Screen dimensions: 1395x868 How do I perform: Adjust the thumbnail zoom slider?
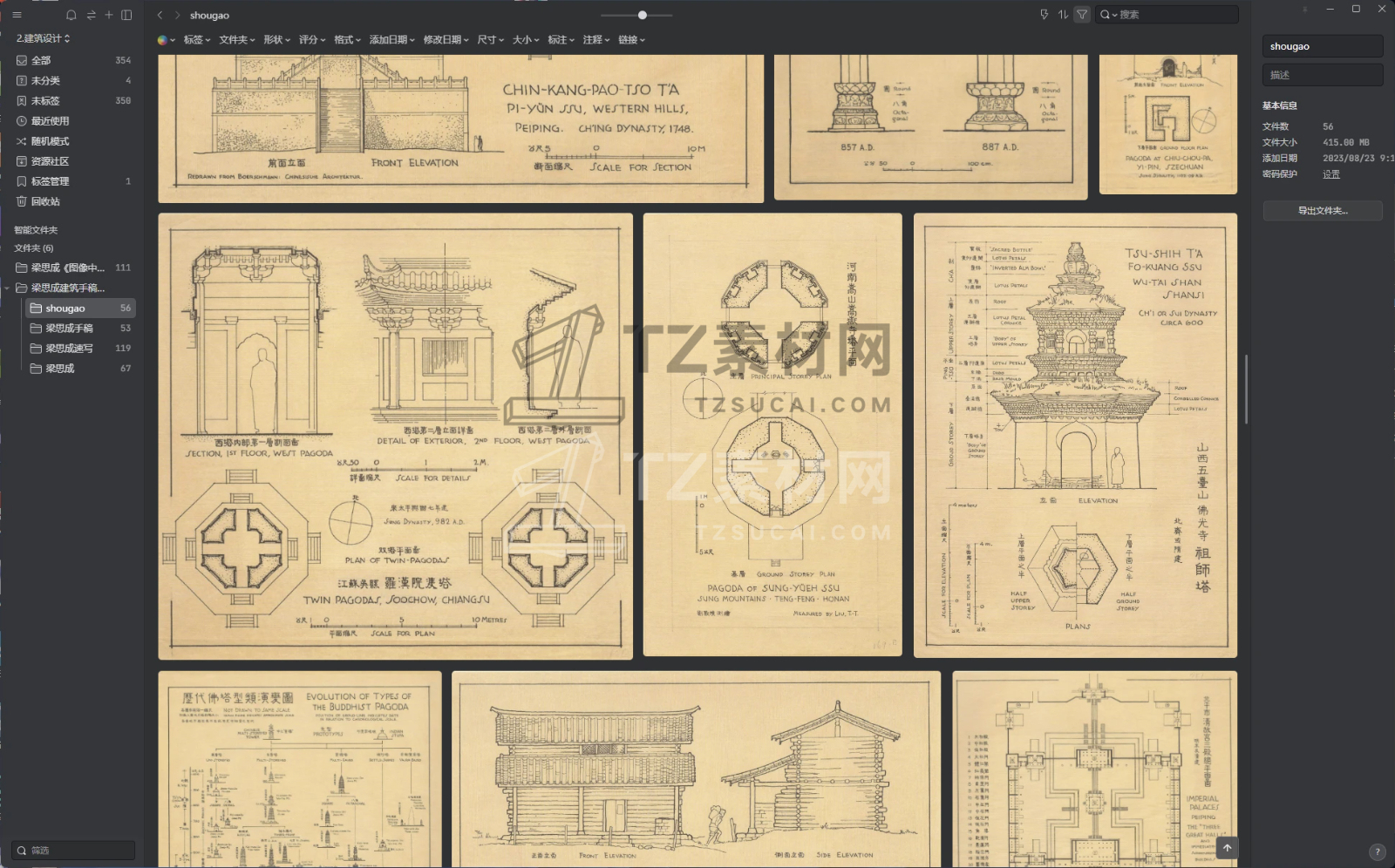point(643,15)
